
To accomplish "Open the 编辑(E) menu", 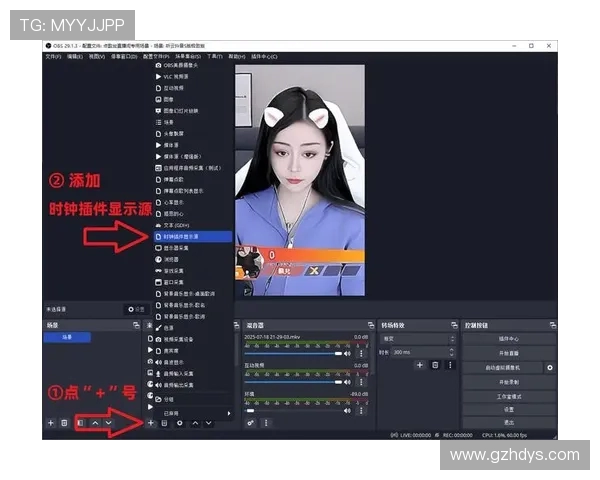I will (75, 57).
